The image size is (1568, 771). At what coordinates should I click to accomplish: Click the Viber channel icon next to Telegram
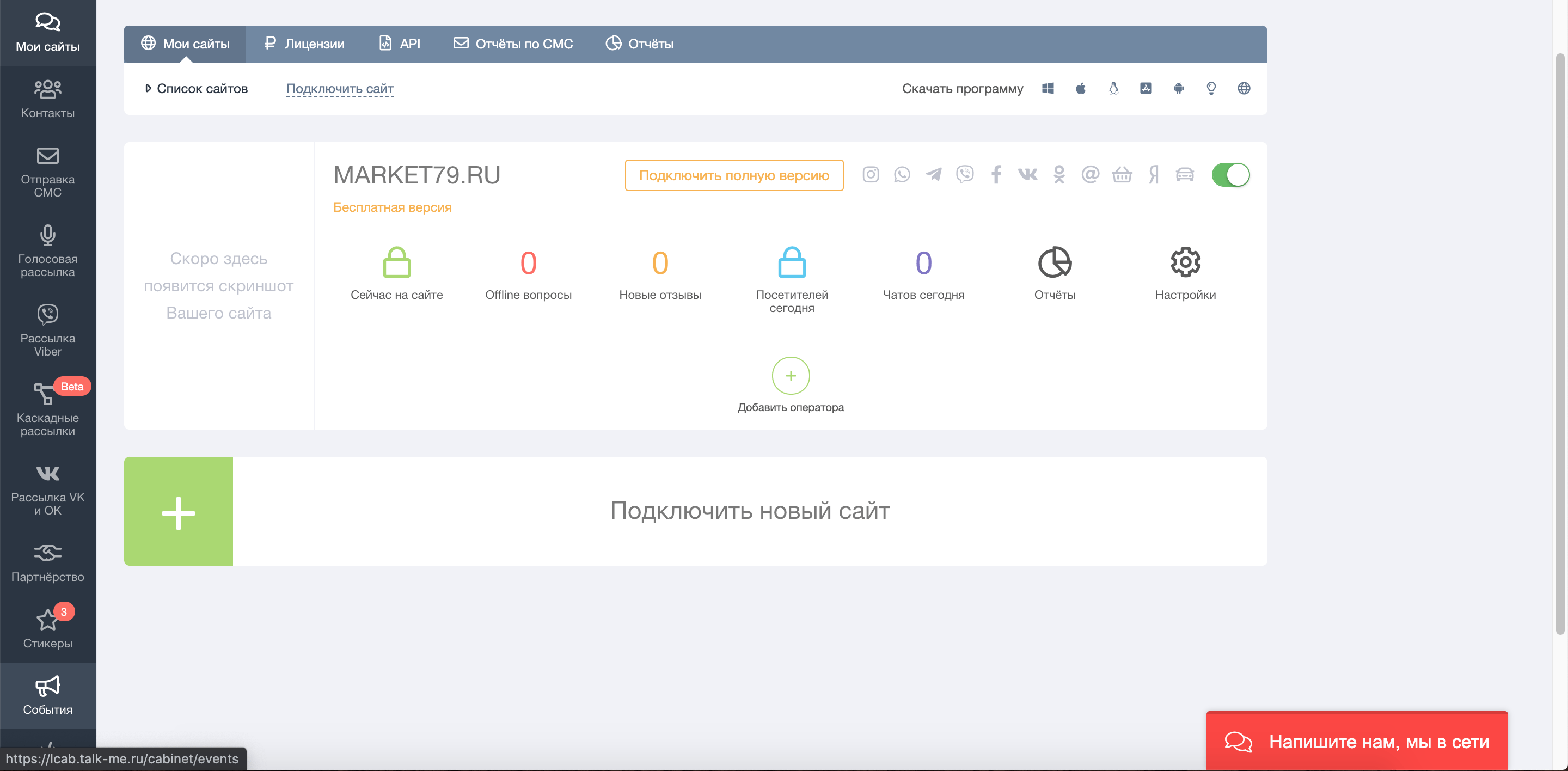click(965, 175)
